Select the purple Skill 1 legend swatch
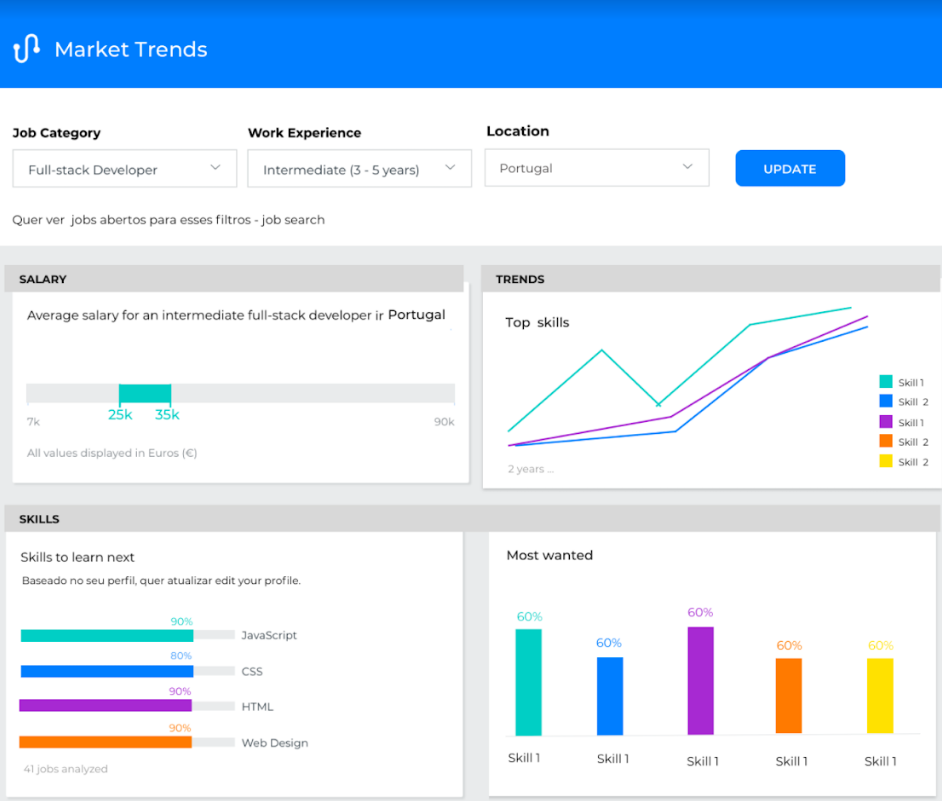Screen dimensions: 942x801 [x=886, y=421]
